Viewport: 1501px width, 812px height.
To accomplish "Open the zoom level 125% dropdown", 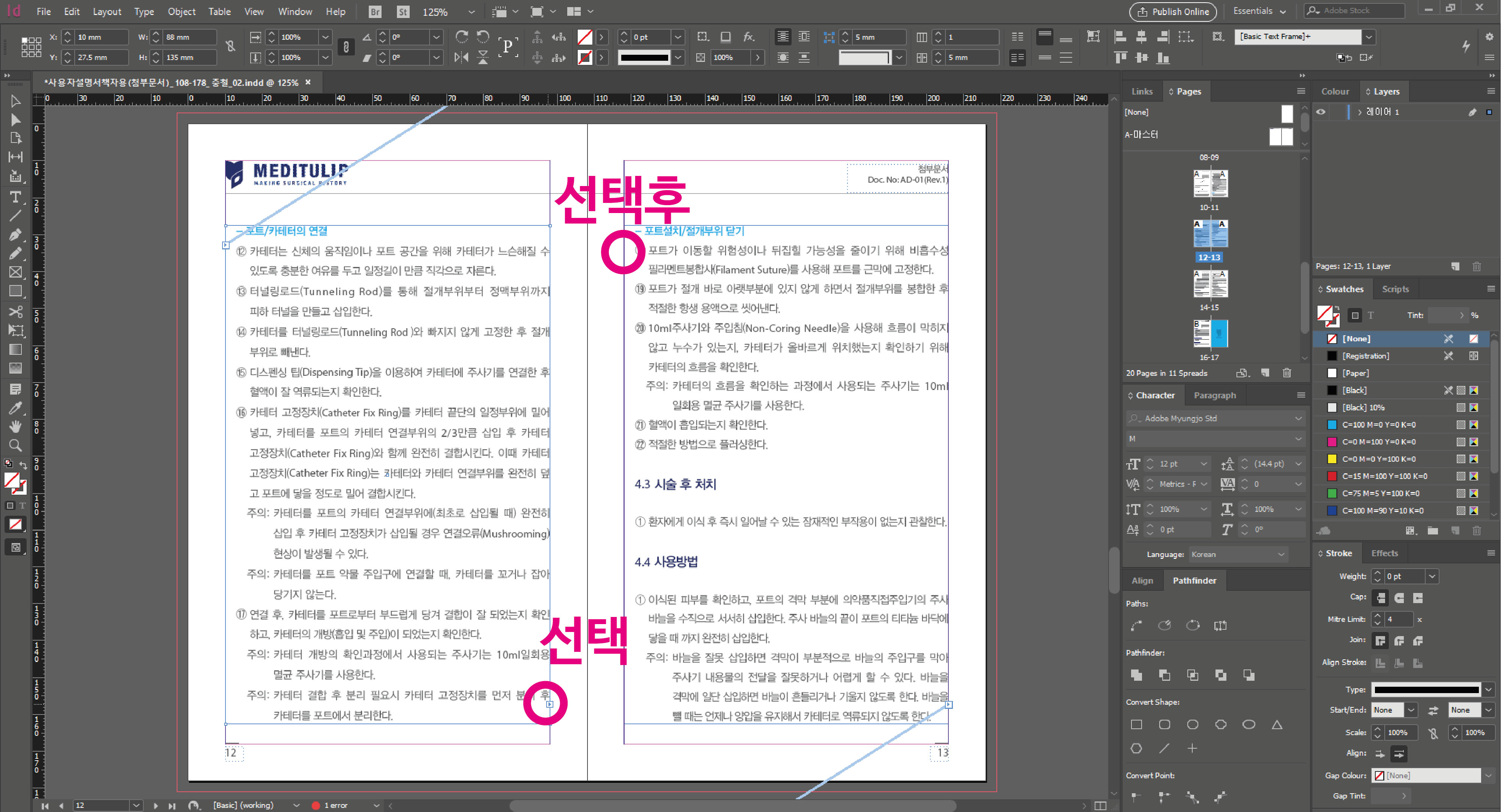I will (x=471, y=12).
